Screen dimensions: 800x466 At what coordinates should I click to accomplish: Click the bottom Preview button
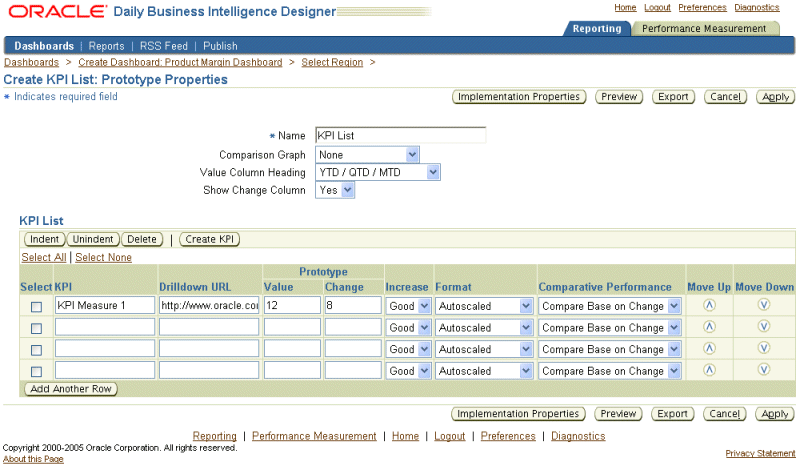click(x=618, y=414)
